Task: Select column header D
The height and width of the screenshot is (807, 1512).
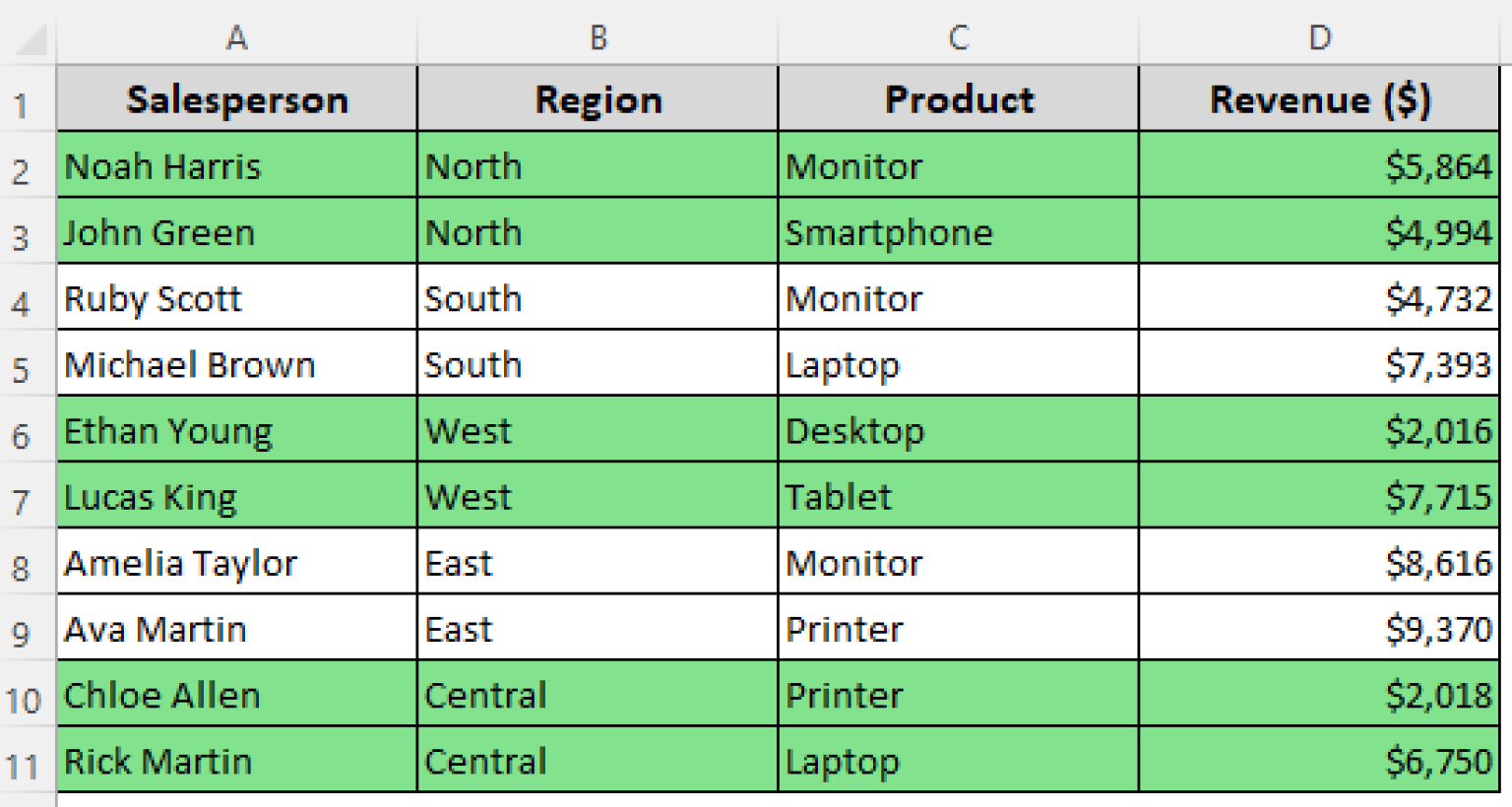Action: [1319, 38]
